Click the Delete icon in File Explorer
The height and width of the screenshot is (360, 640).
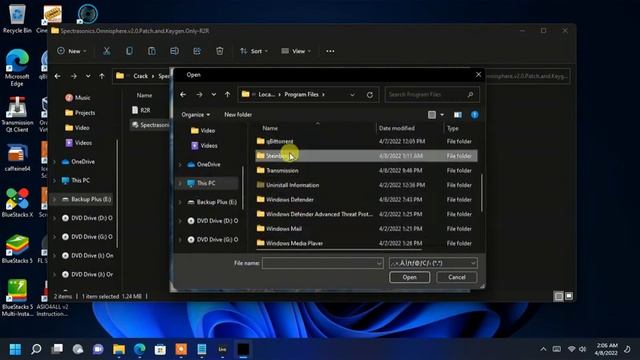[220, 51]
